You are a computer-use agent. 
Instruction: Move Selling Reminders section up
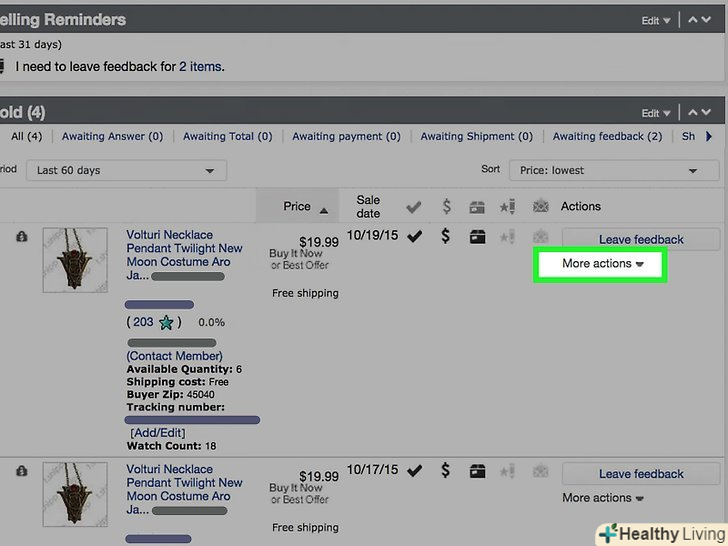692,20
